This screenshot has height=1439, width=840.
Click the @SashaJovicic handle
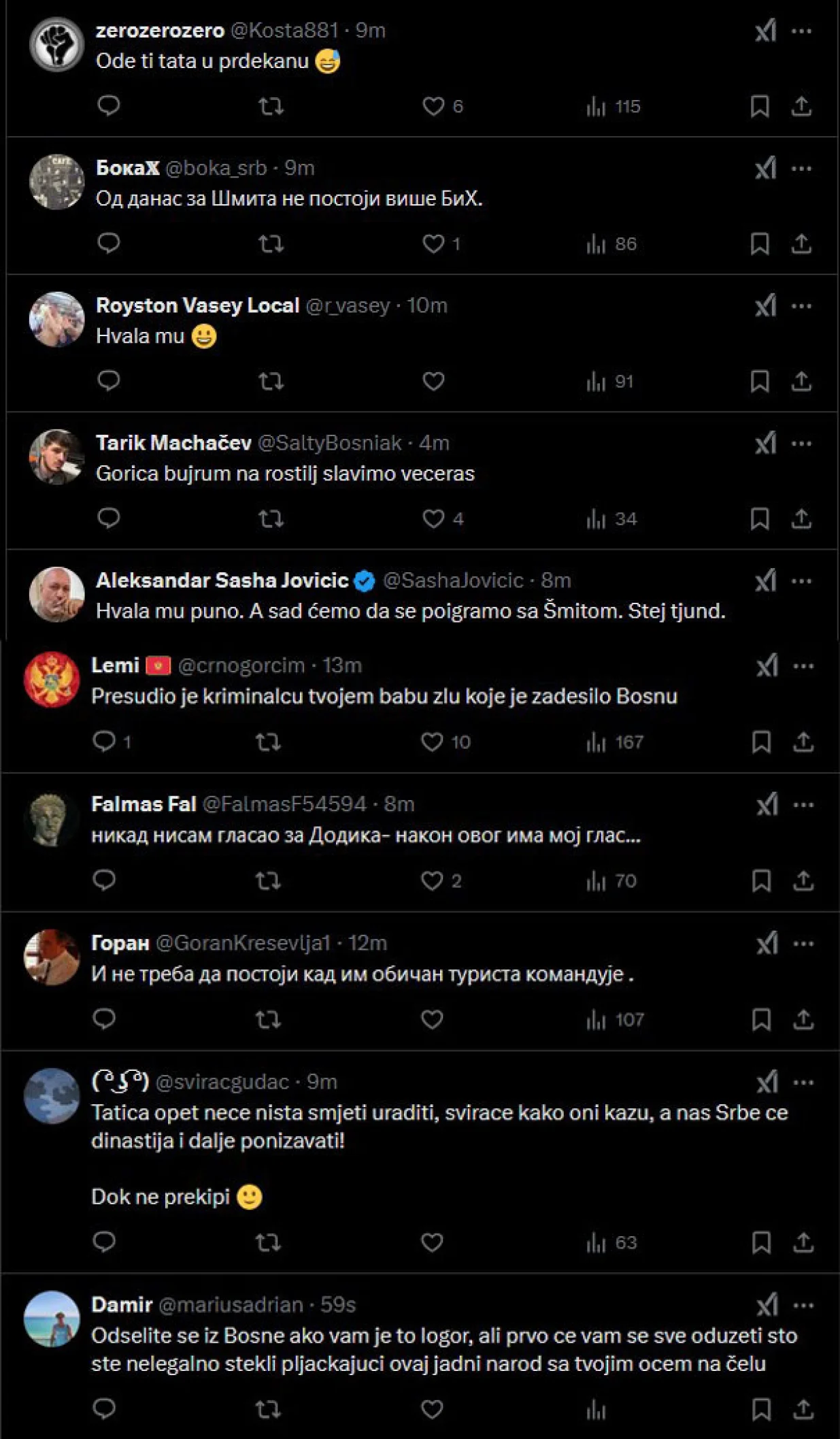(452, 580)
